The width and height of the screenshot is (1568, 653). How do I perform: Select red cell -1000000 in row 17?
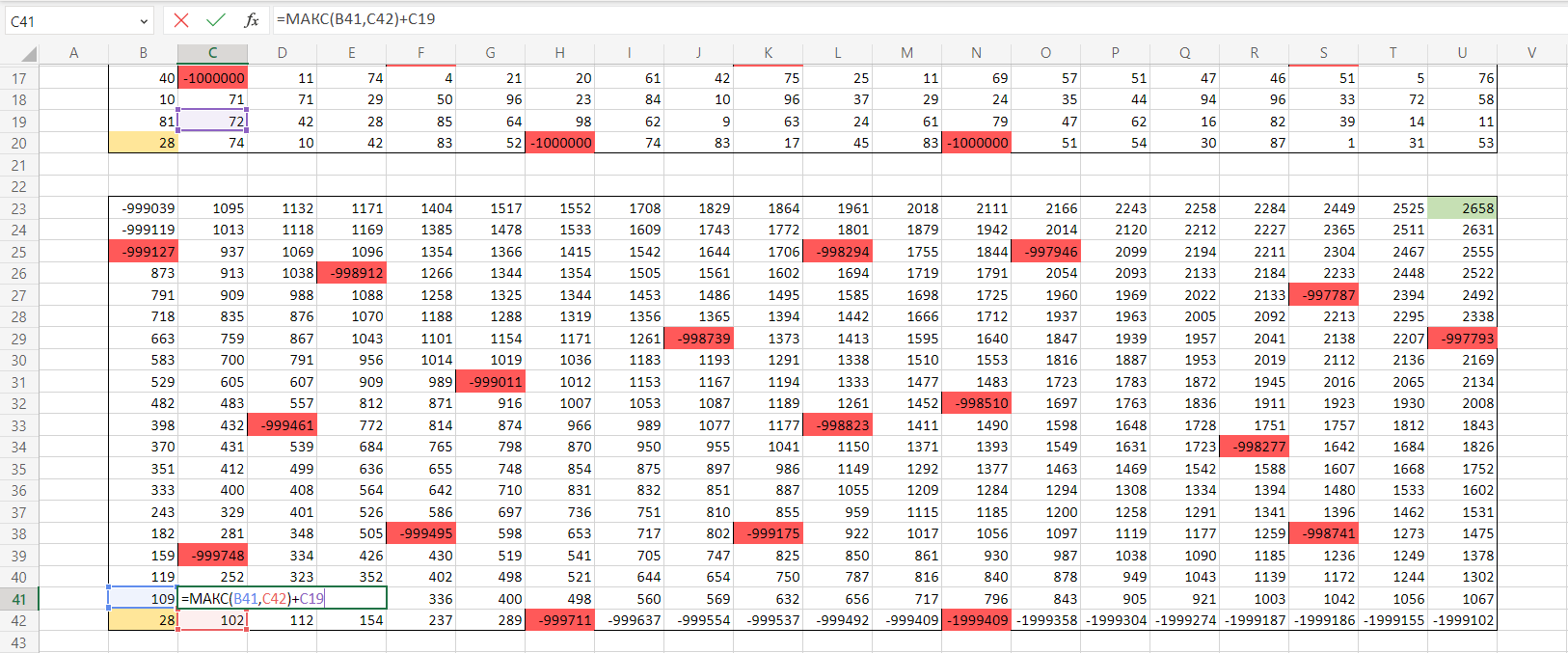tap(212, 78)
